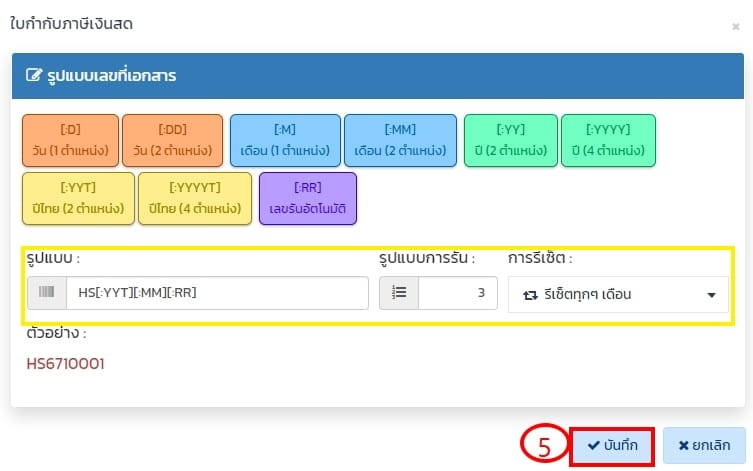Save with the บันทึก button
This screenshot has width=753, height=471.
(x=611, y=446)
